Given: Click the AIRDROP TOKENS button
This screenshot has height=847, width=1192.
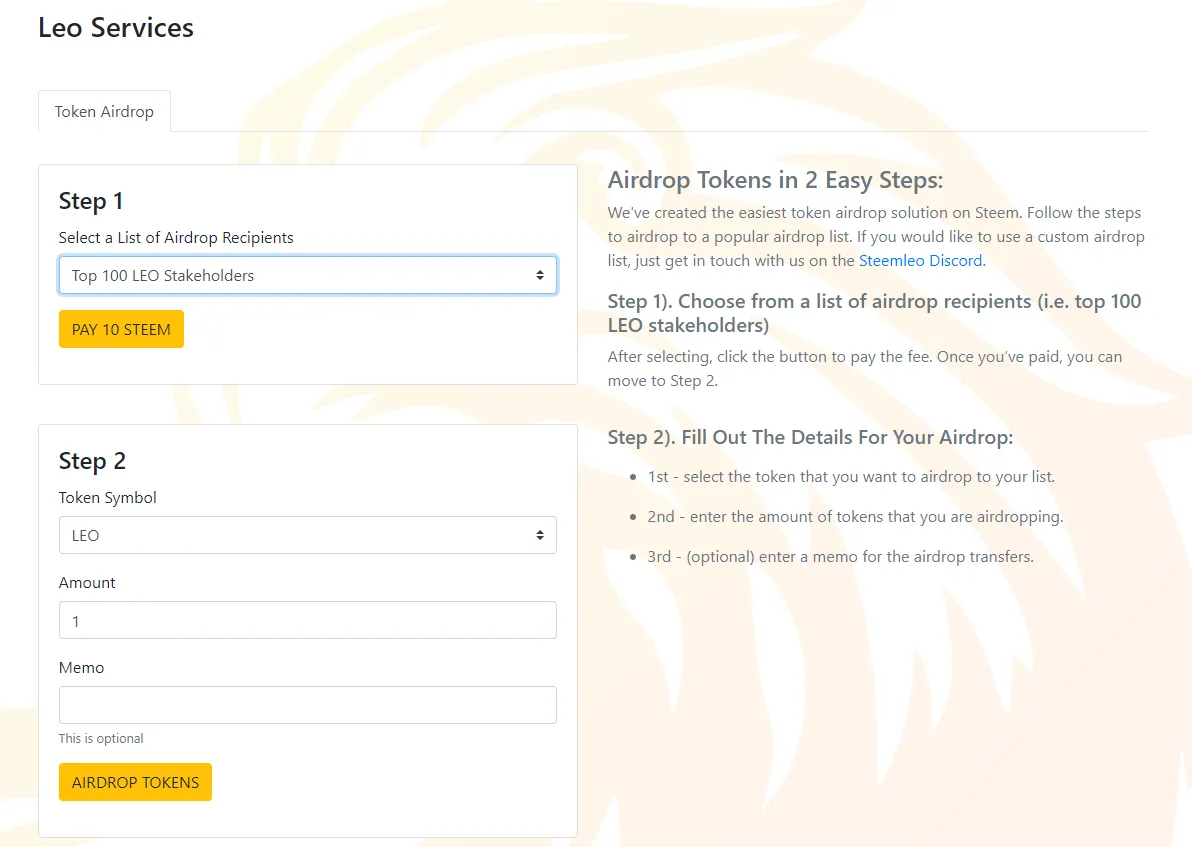Looking at the screenshot, I should [135, 782].
